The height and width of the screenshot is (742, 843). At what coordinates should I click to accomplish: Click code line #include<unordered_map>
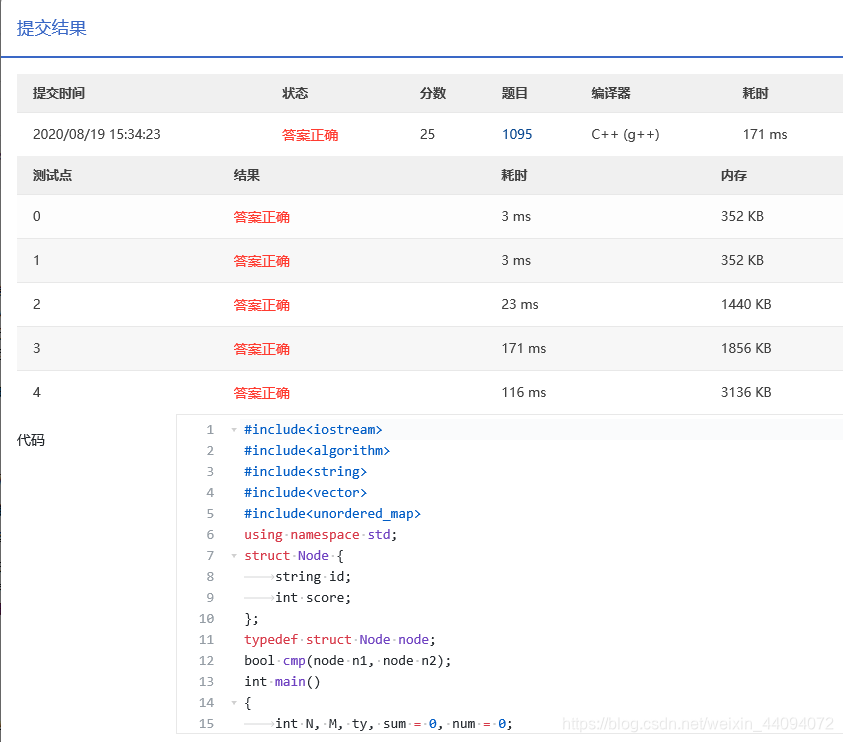(x=332, y=513)
